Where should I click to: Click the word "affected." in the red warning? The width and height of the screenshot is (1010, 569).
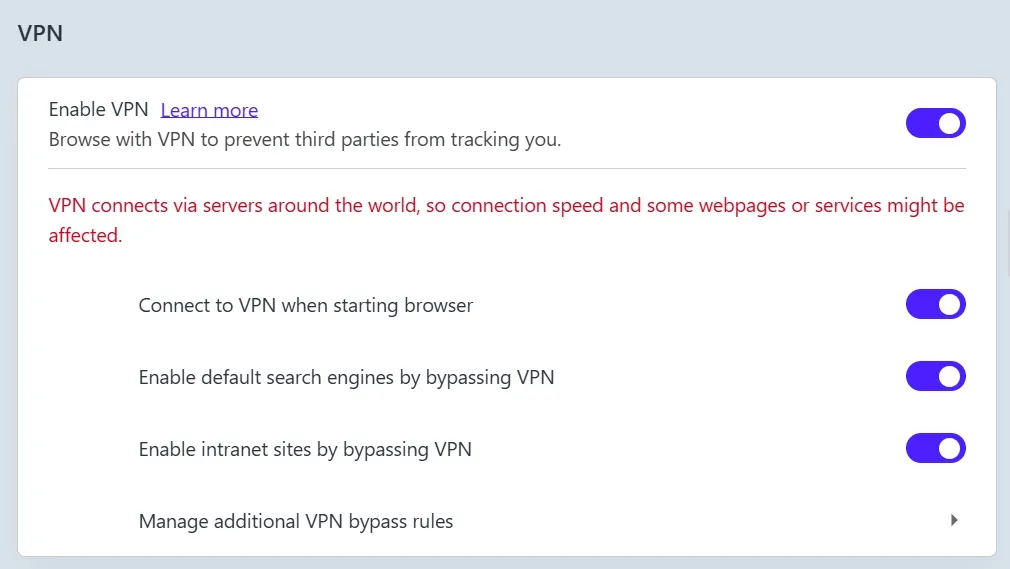click(x=86, y=237)
